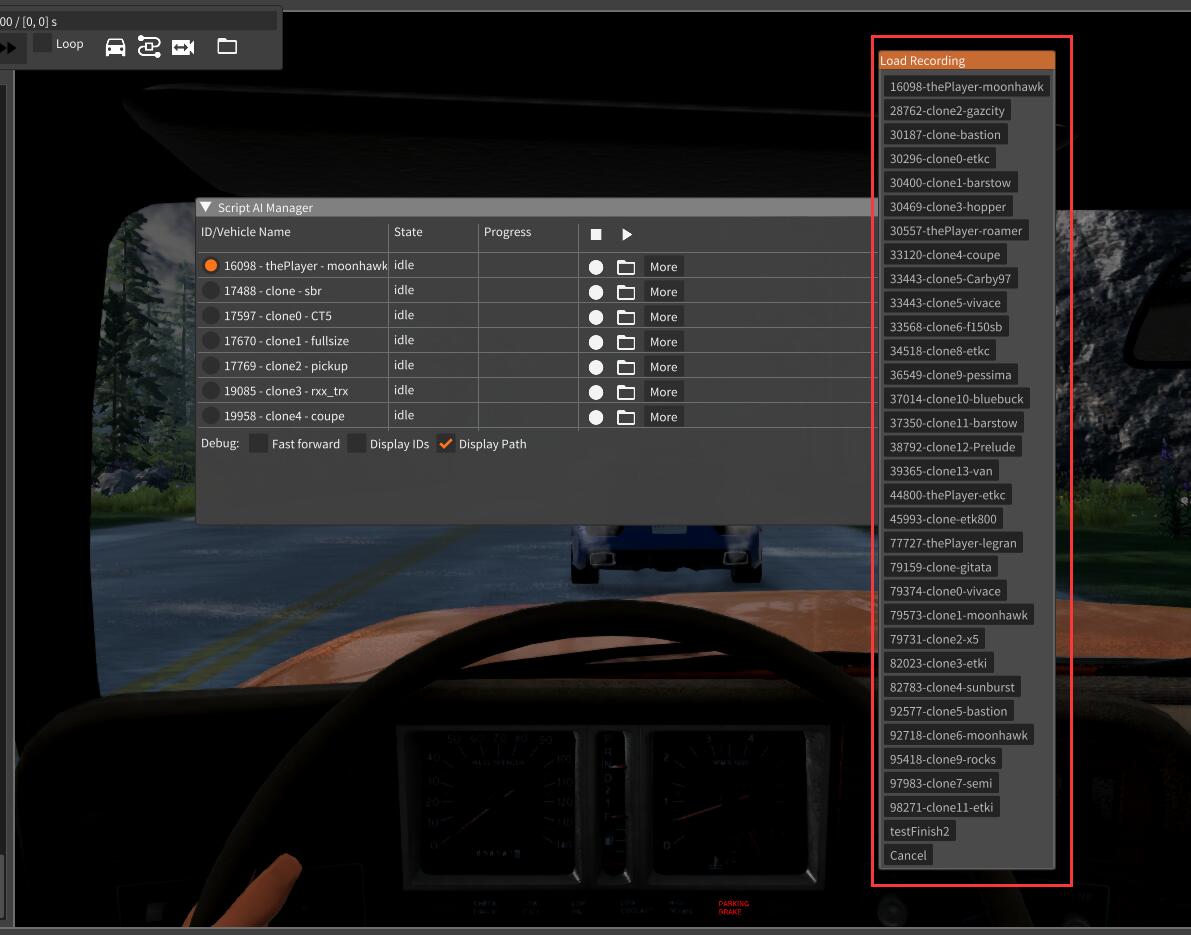Load recording 30400-clone1-barstow
The image size is (1191, 935).
click(x=950, y=183)
